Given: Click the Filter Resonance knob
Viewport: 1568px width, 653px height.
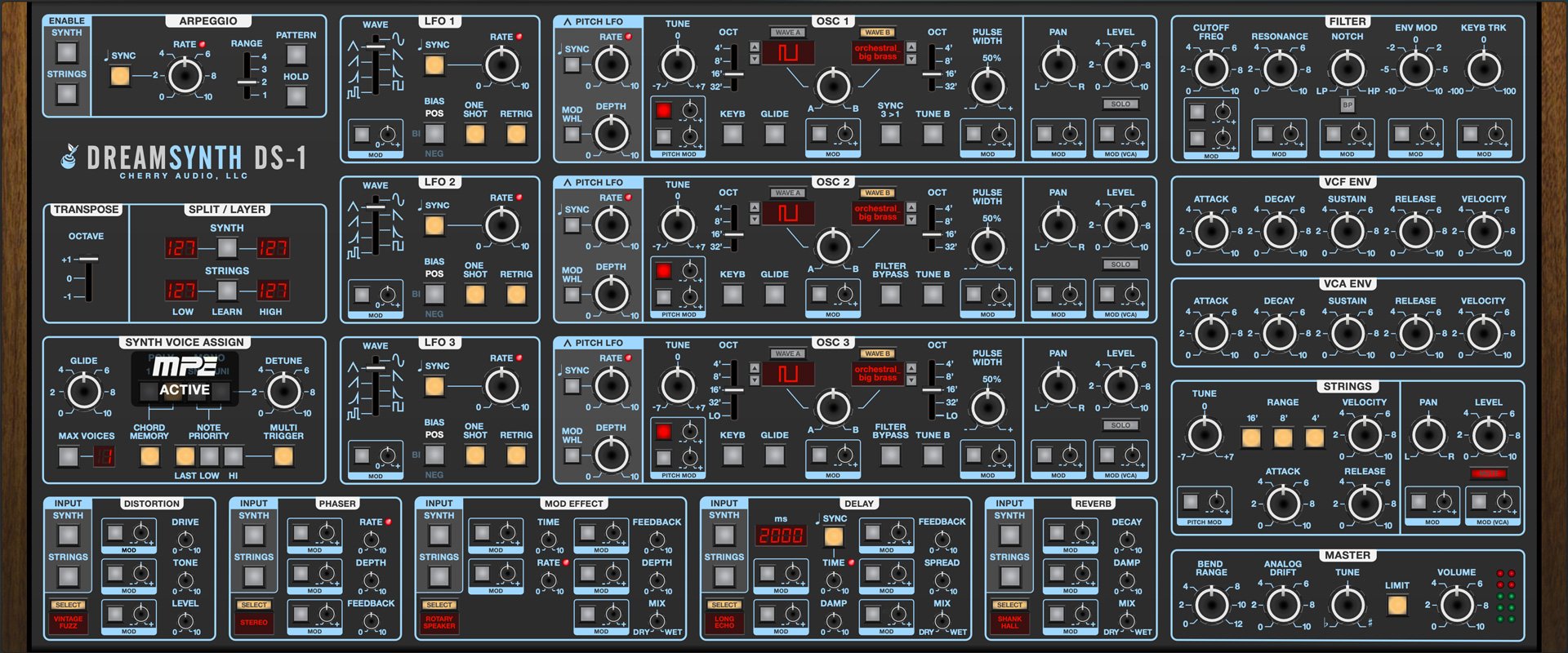Looking at the screenshot, I should click(1279, 69).
